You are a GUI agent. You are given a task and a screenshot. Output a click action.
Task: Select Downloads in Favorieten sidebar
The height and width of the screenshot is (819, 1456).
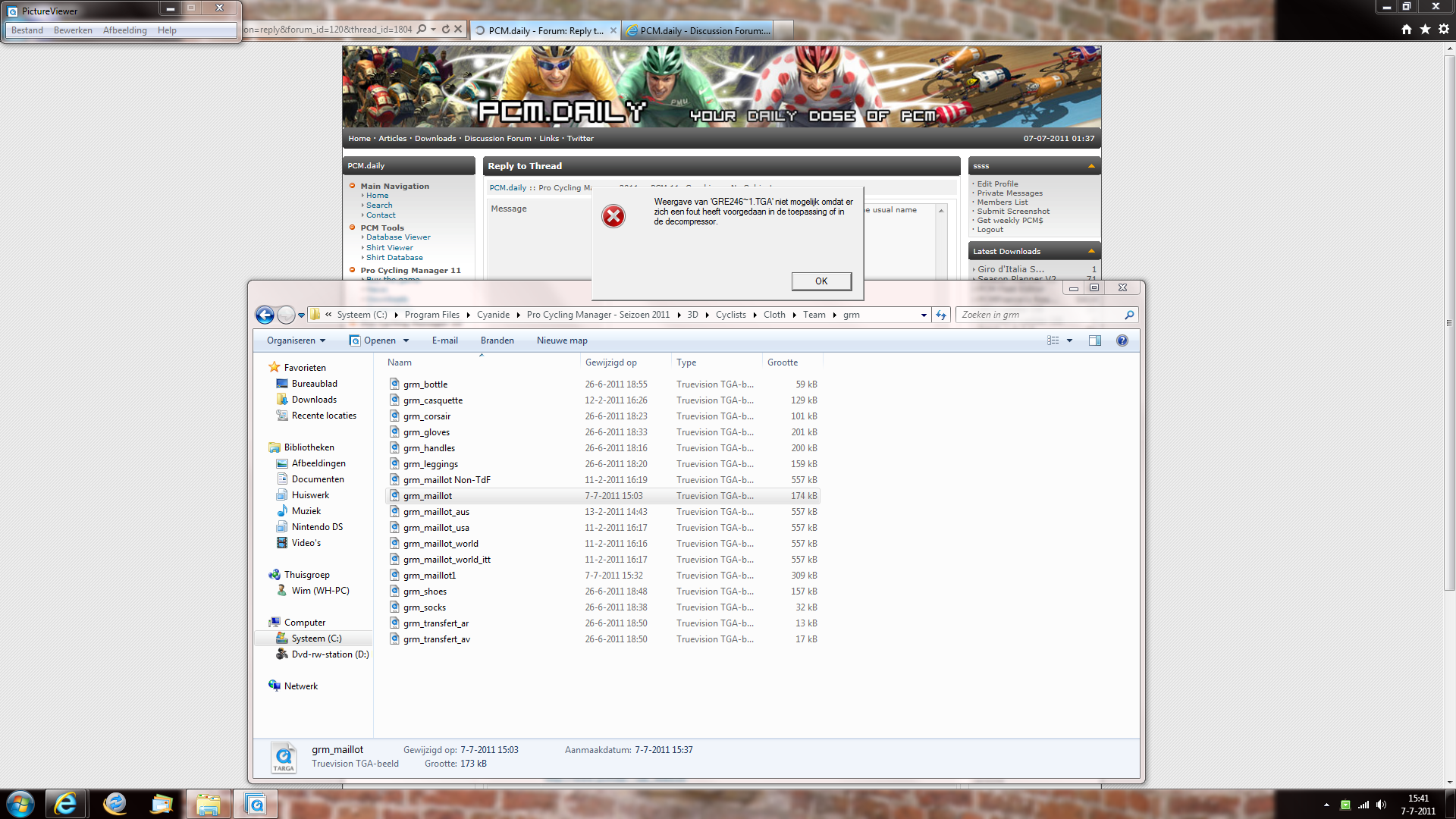click(x=314, y=400)
